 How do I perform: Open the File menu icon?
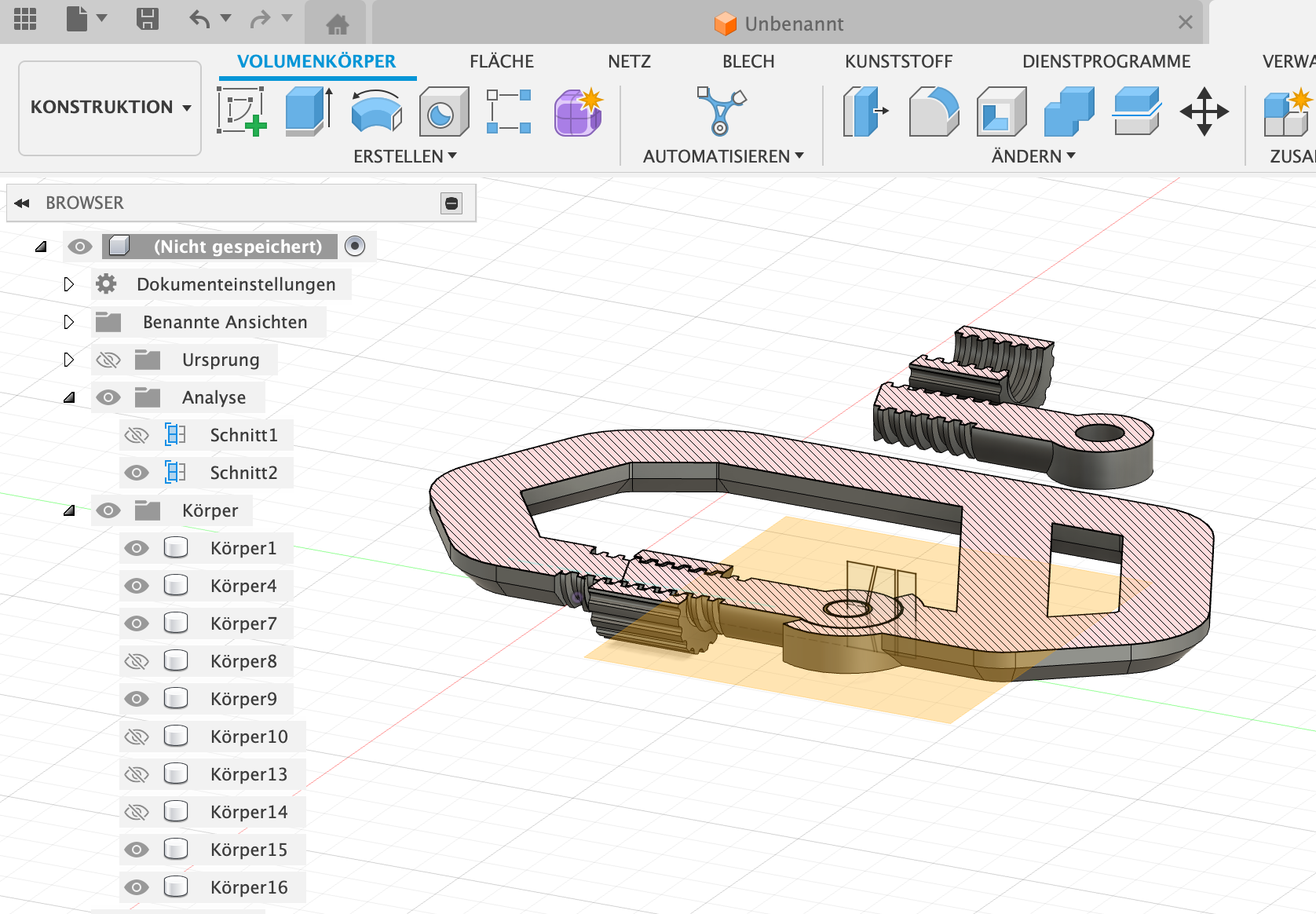[77, 19]
